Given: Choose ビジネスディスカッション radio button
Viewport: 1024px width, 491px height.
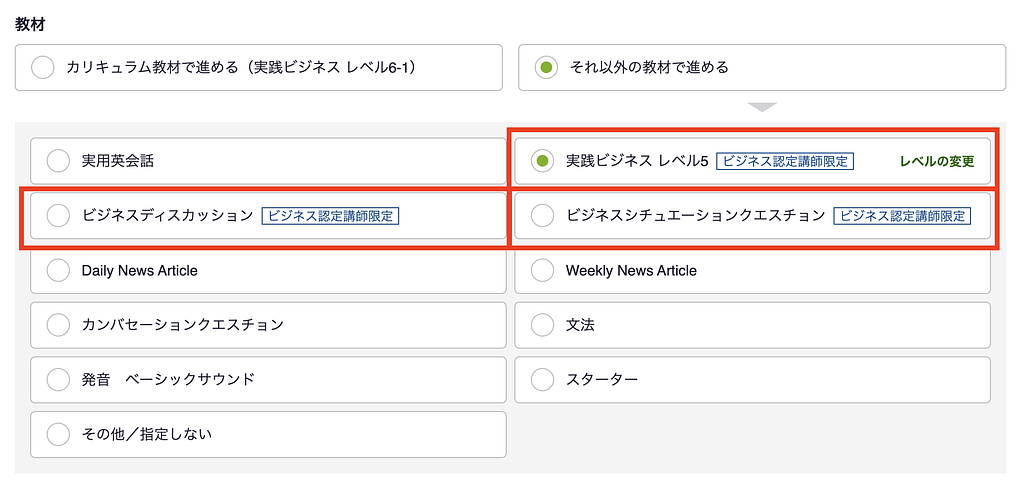Looking at the screenshot, I should 58,215.
